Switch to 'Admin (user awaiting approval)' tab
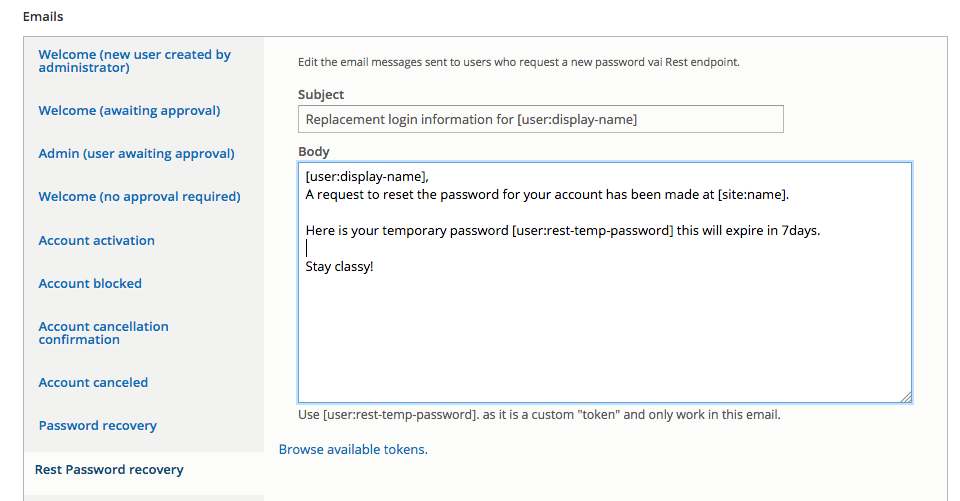The height and width of the screenshot is (501, 960). coord(137,154)
